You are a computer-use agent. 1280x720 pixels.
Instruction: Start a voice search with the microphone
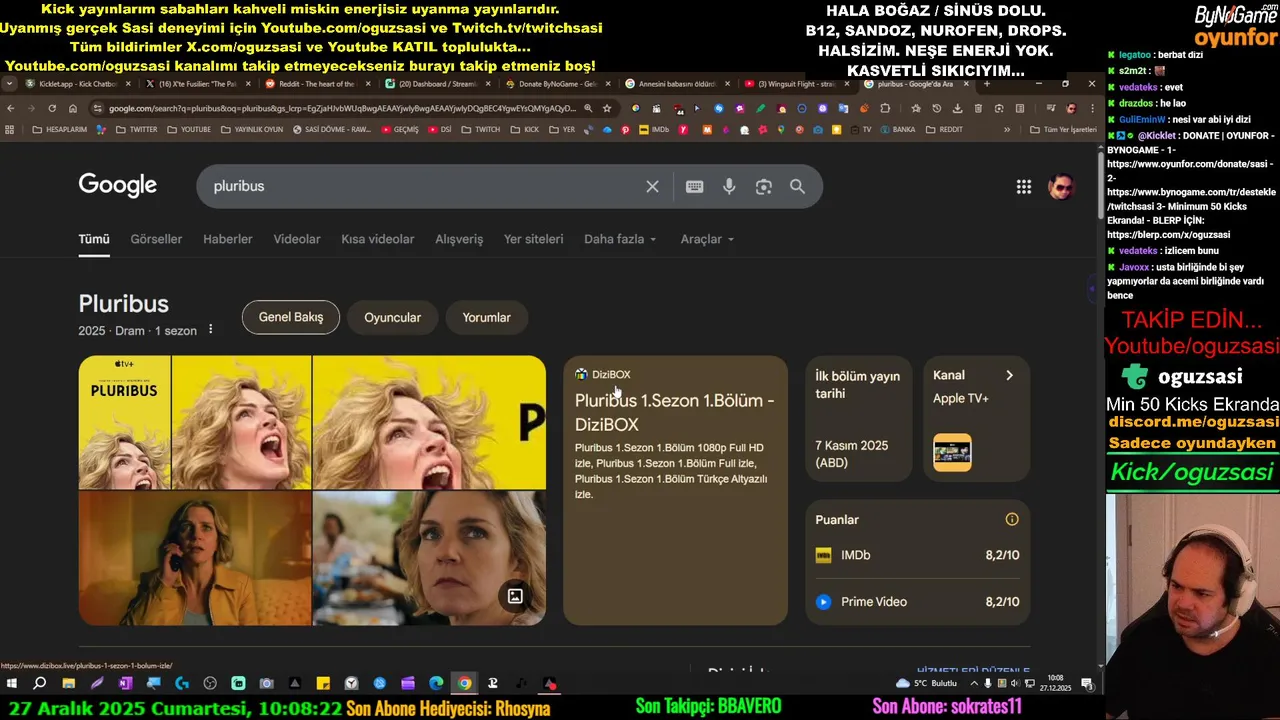click(x=729, y=186)
